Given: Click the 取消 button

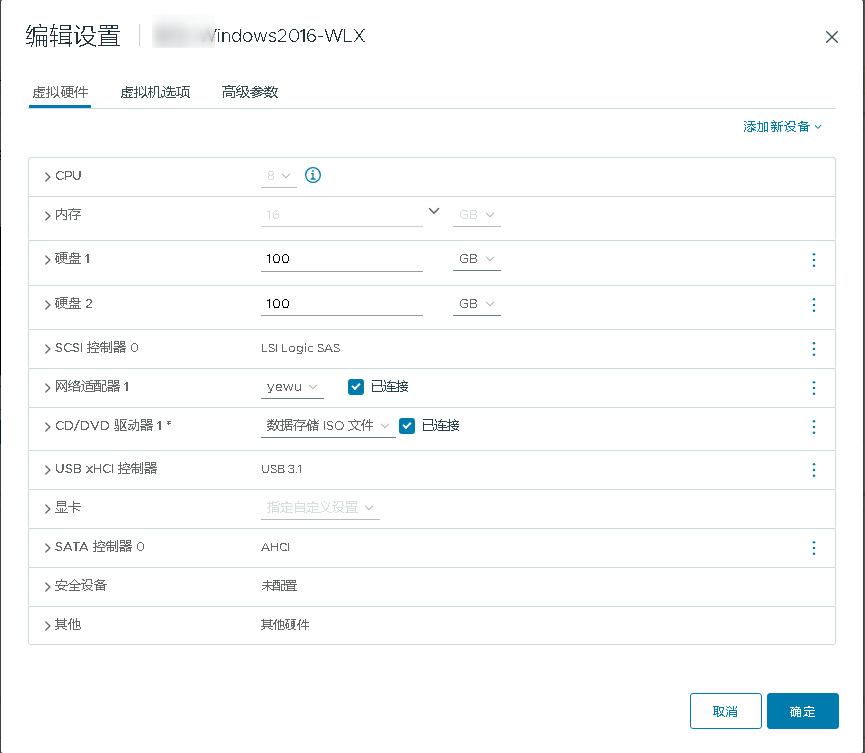Looking at the screenshot, I should point(725,711).
